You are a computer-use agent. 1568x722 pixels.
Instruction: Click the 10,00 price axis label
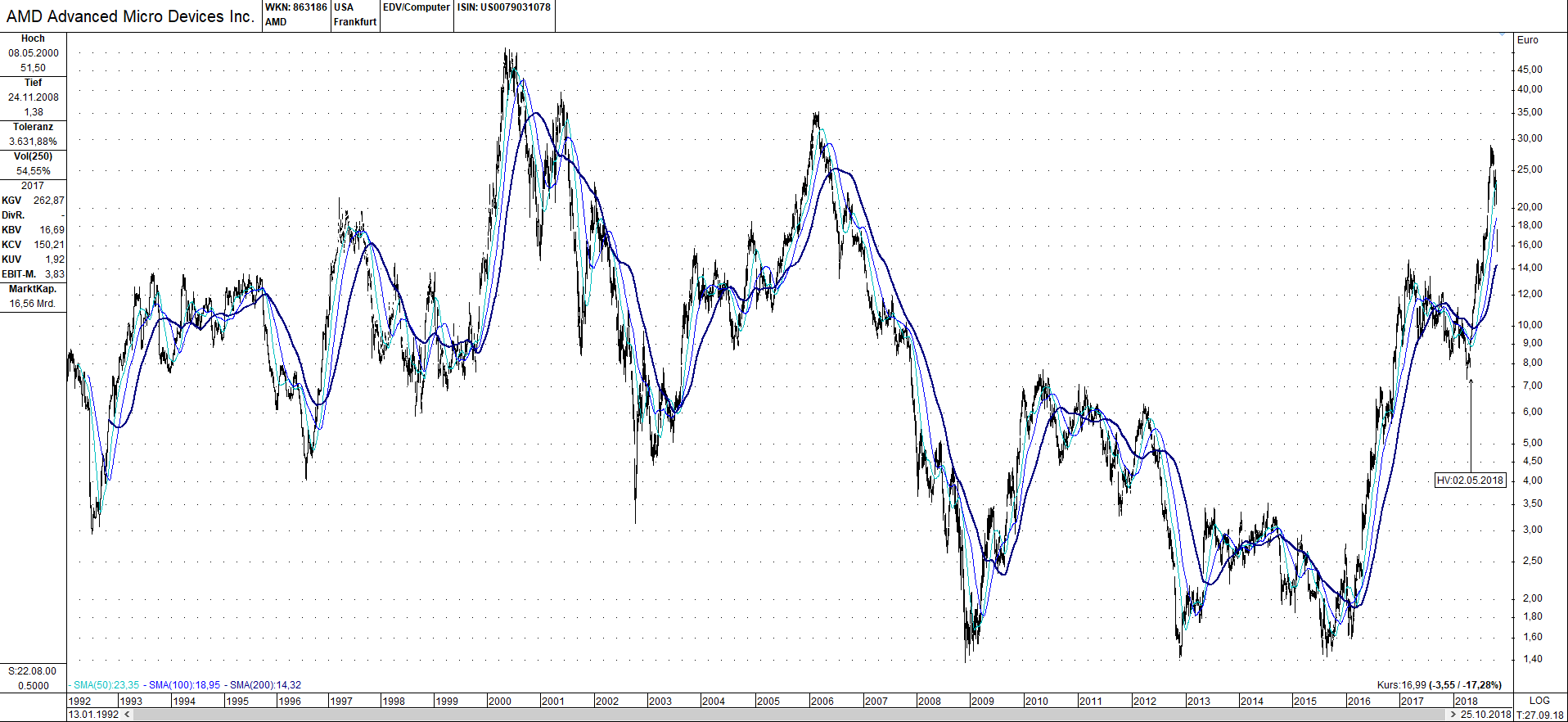point(1530,325)
